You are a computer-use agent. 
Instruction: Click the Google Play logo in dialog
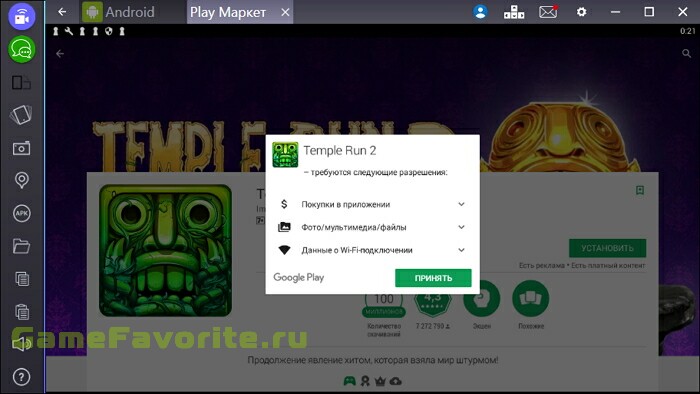click(299, 278)
